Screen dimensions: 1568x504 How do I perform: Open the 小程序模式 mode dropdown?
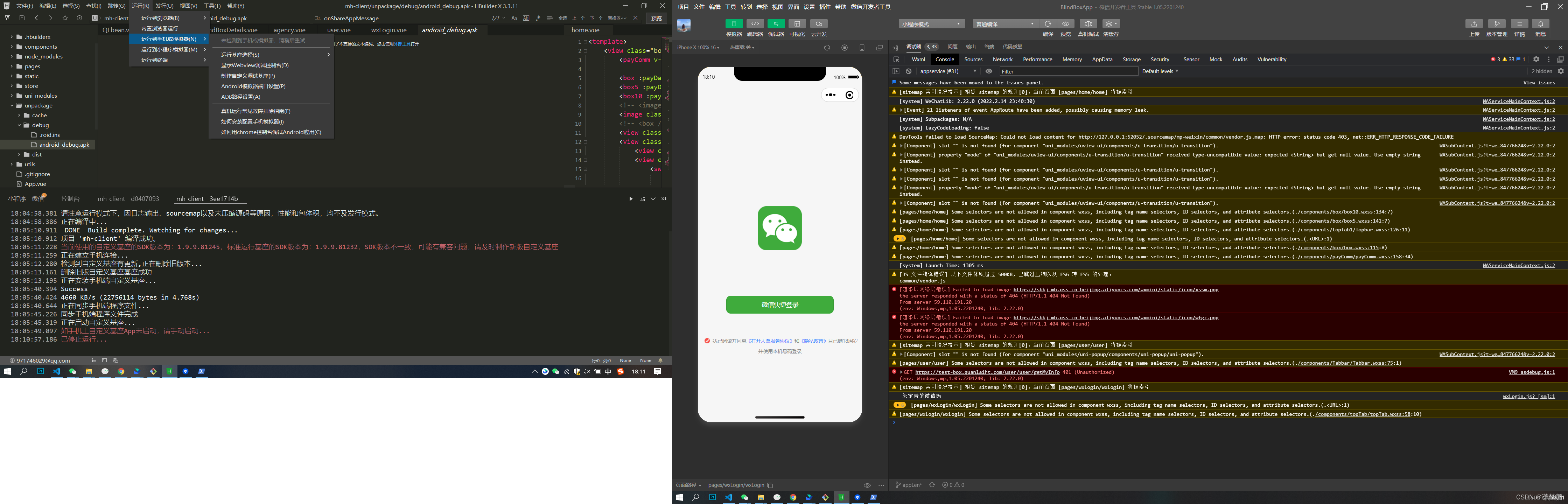pos(931,24)
